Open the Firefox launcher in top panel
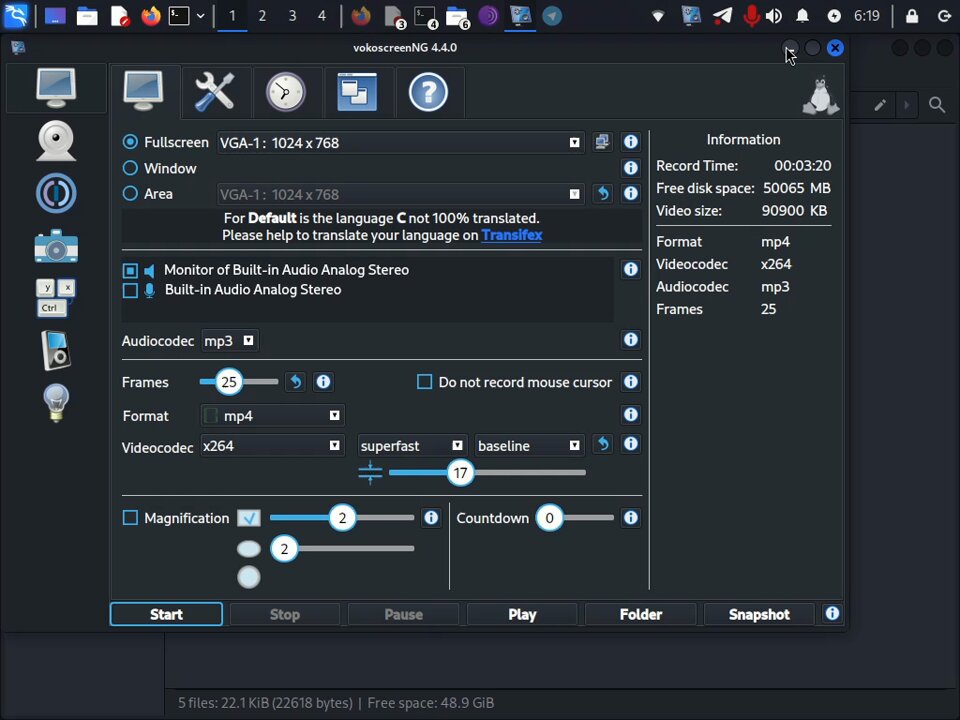 [x=151, y=16]
